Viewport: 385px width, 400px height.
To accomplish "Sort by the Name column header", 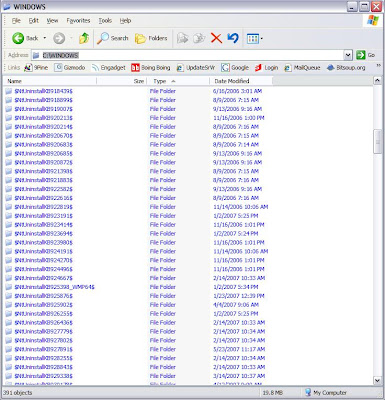I will pyautogui.click(x=50, y=81).
